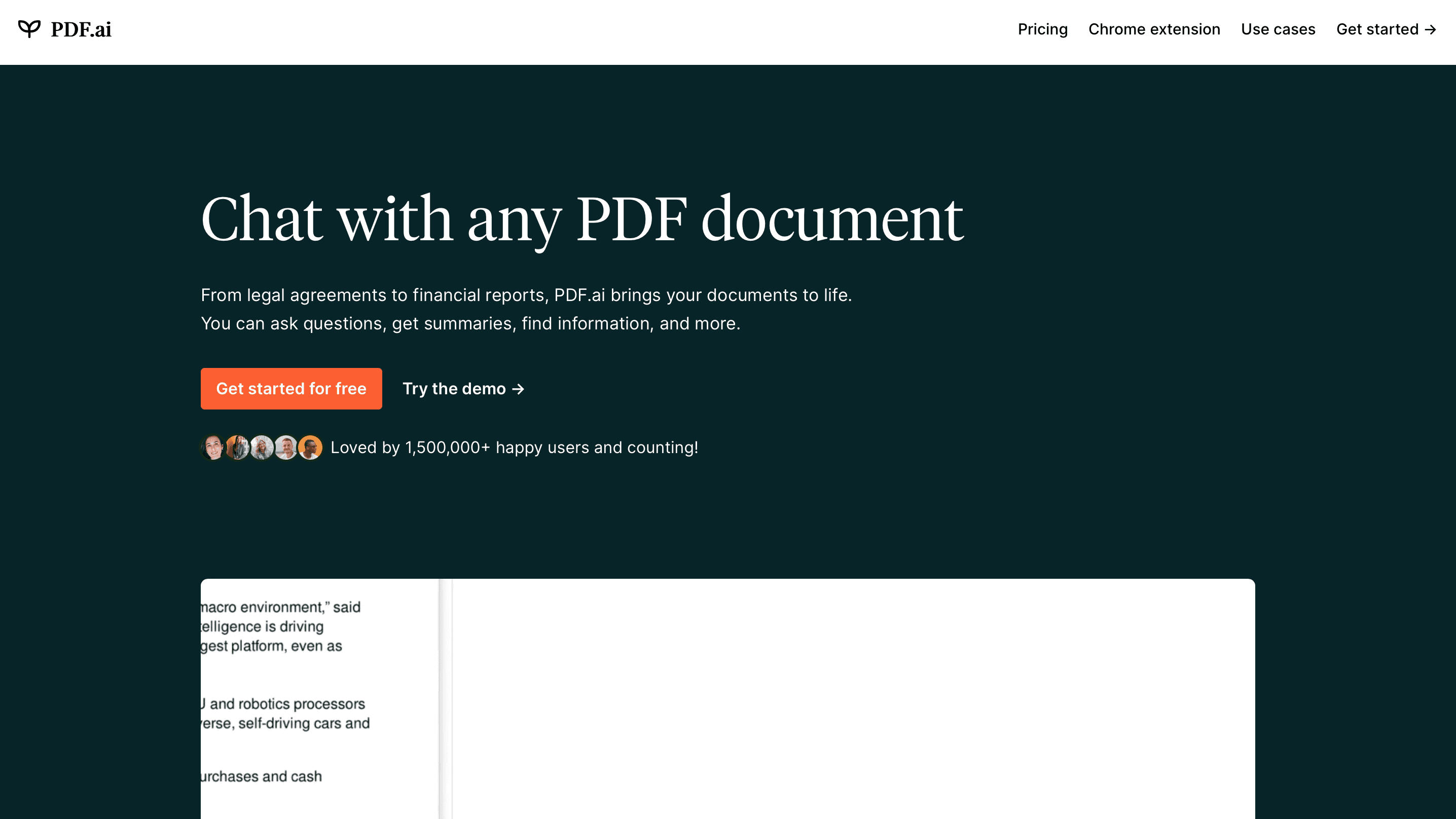The width and height of the screenshot is (1456, 819).
Task: Click the Try the demo link
Action: point(463,388)
